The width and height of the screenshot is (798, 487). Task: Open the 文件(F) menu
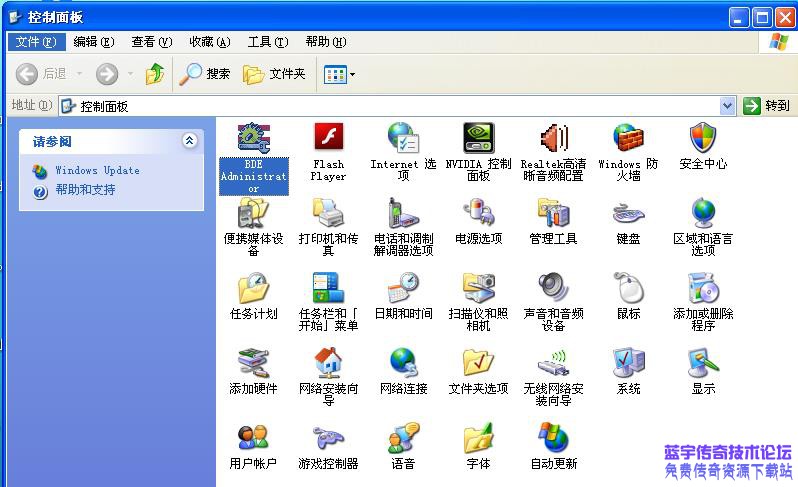tap(36, 42)
